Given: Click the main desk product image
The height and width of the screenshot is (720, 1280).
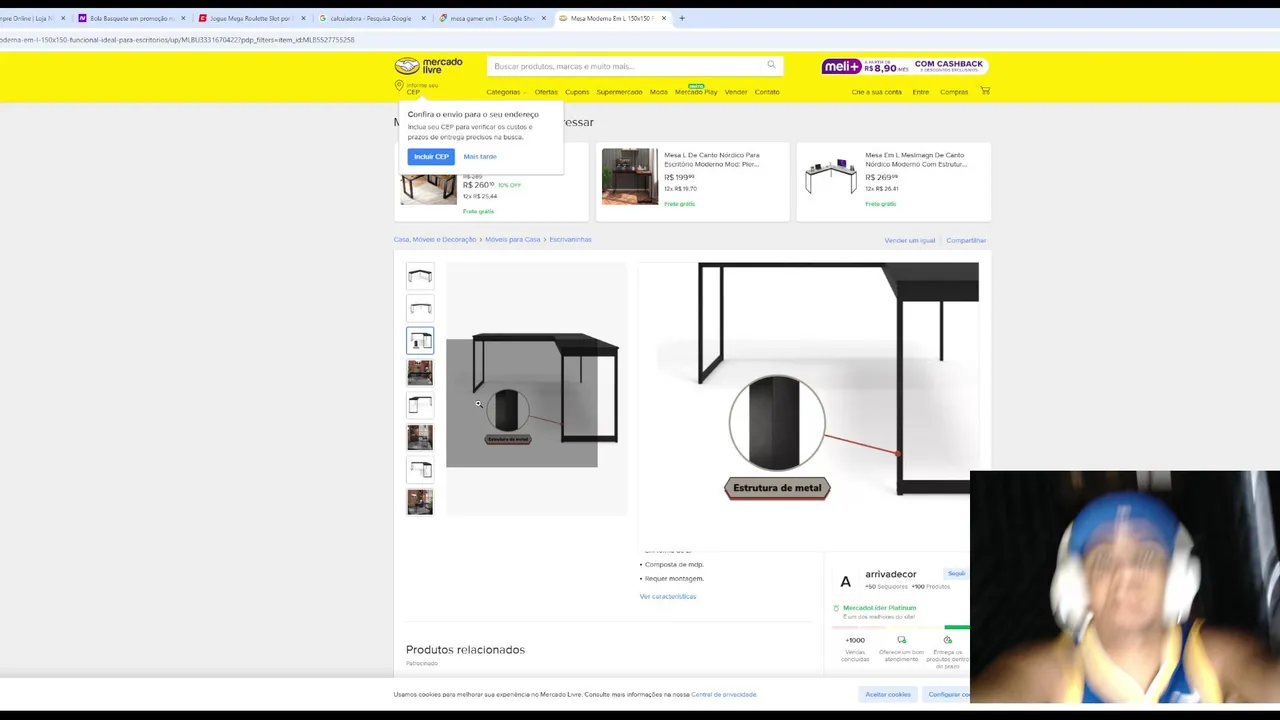Looking at the screenshot, I should point(537,389).
